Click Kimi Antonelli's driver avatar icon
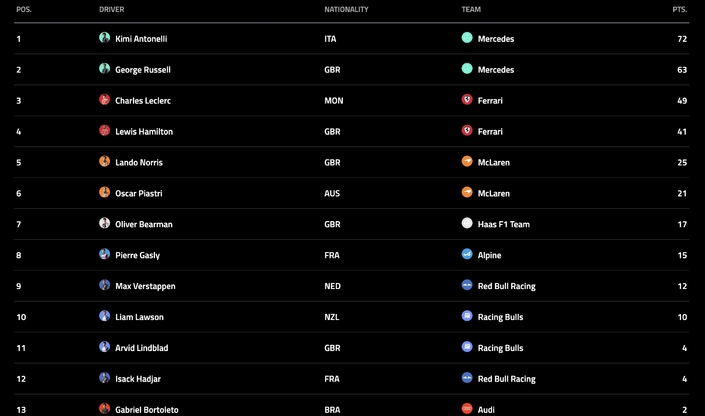The image size is (705, 416). click(x=105, y=38)
